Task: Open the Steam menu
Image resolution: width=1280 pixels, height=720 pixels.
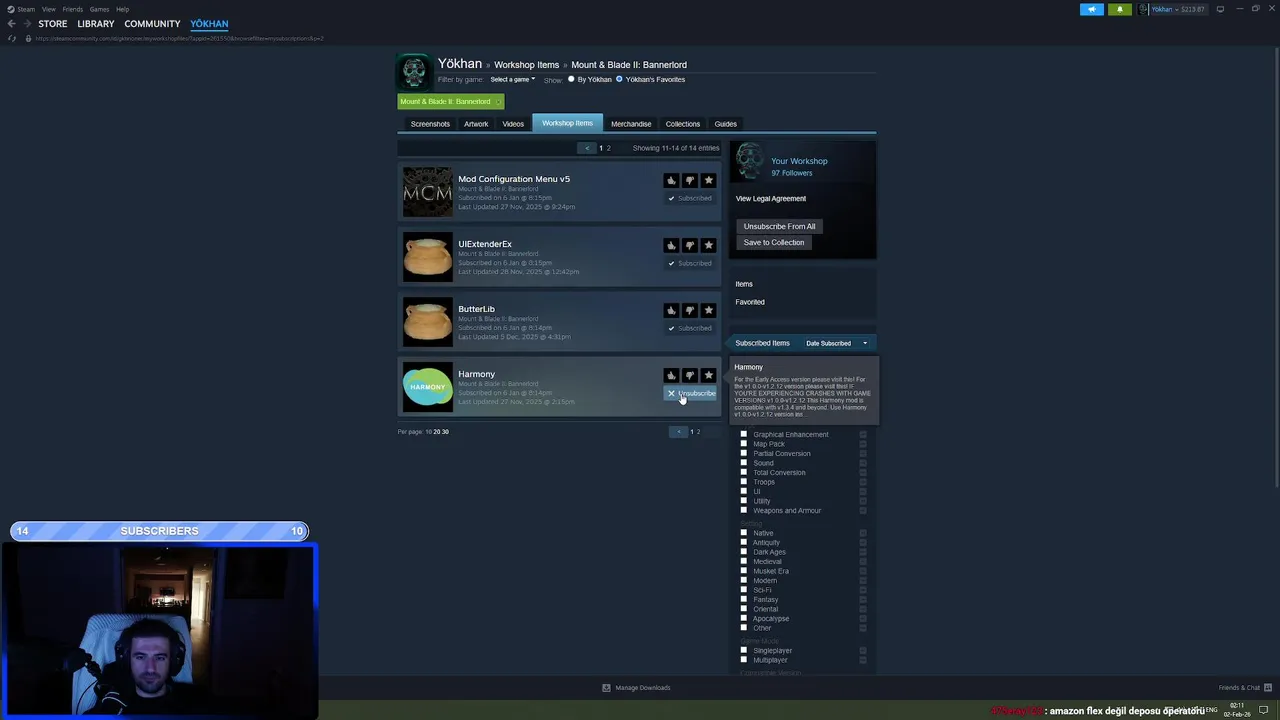Action: (x=26, y=9)
